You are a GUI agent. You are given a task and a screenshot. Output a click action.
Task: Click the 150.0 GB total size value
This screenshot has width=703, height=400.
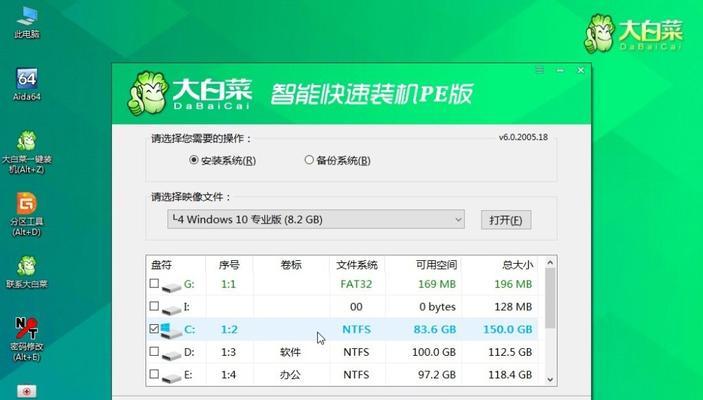point(508,330)
